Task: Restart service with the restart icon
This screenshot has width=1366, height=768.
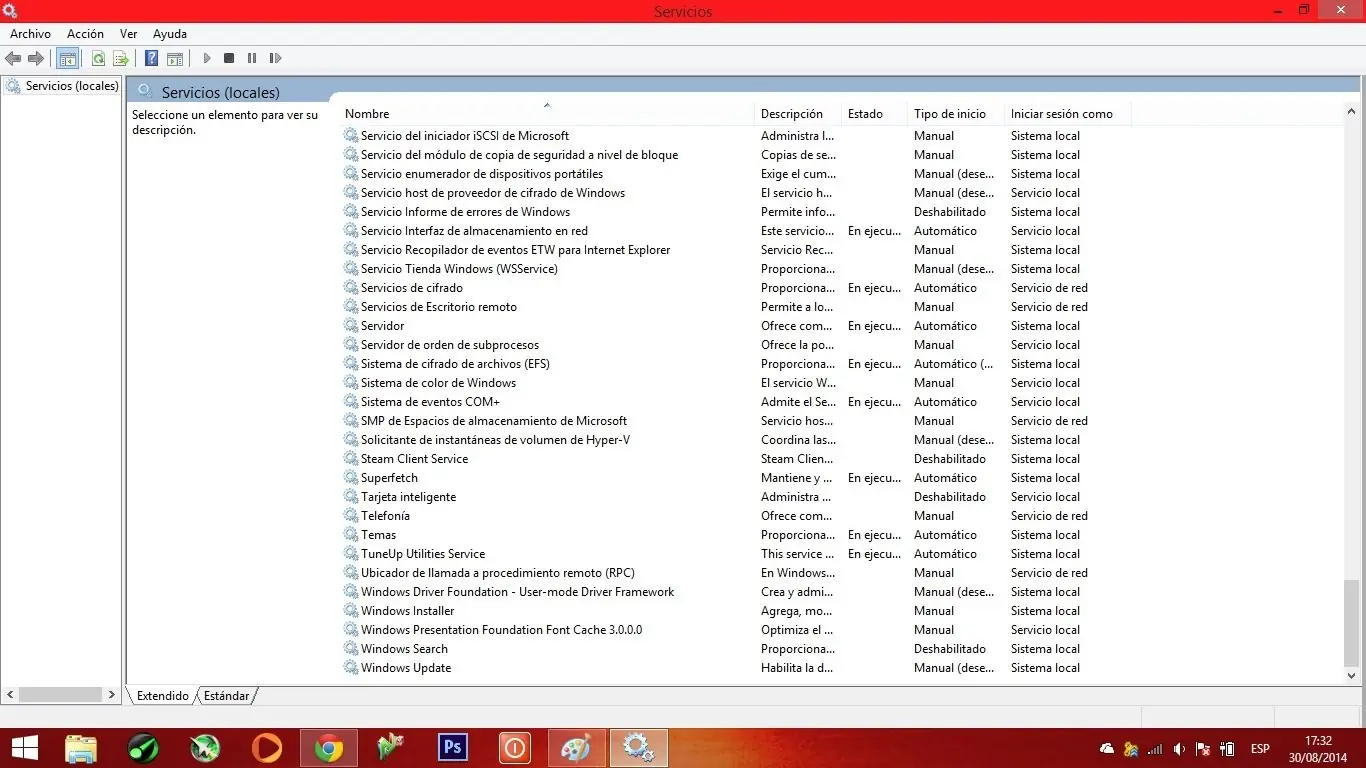Action: click(276, 59)
